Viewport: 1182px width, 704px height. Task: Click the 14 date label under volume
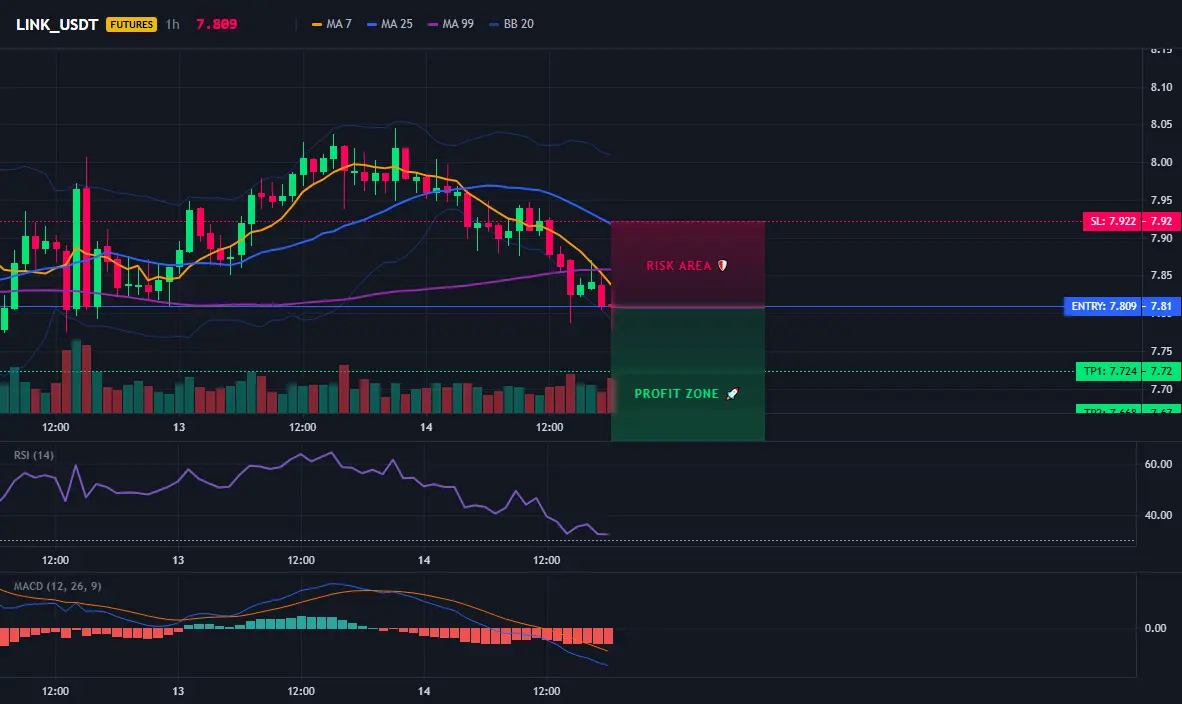click(x=426, y=427)
